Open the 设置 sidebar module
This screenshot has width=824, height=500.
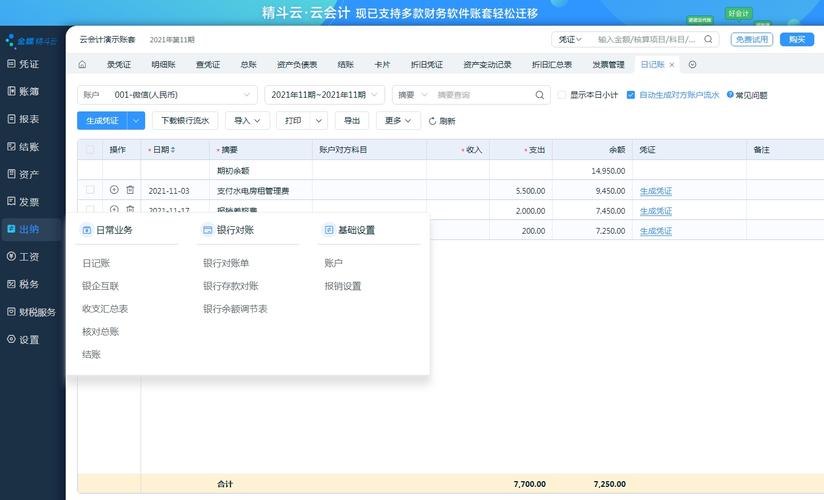pyautogui.click(x=23, y=340)
